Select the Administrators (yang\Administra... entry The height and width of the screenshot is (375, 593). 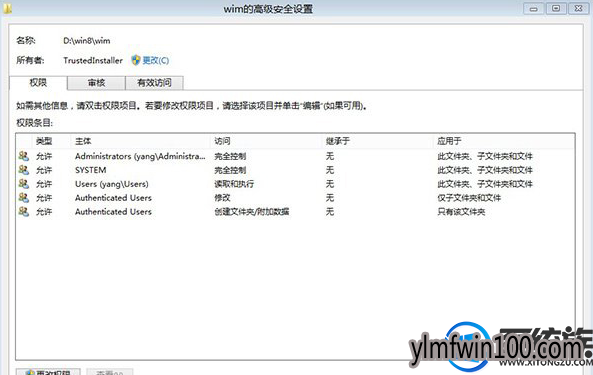coord(140,156)
